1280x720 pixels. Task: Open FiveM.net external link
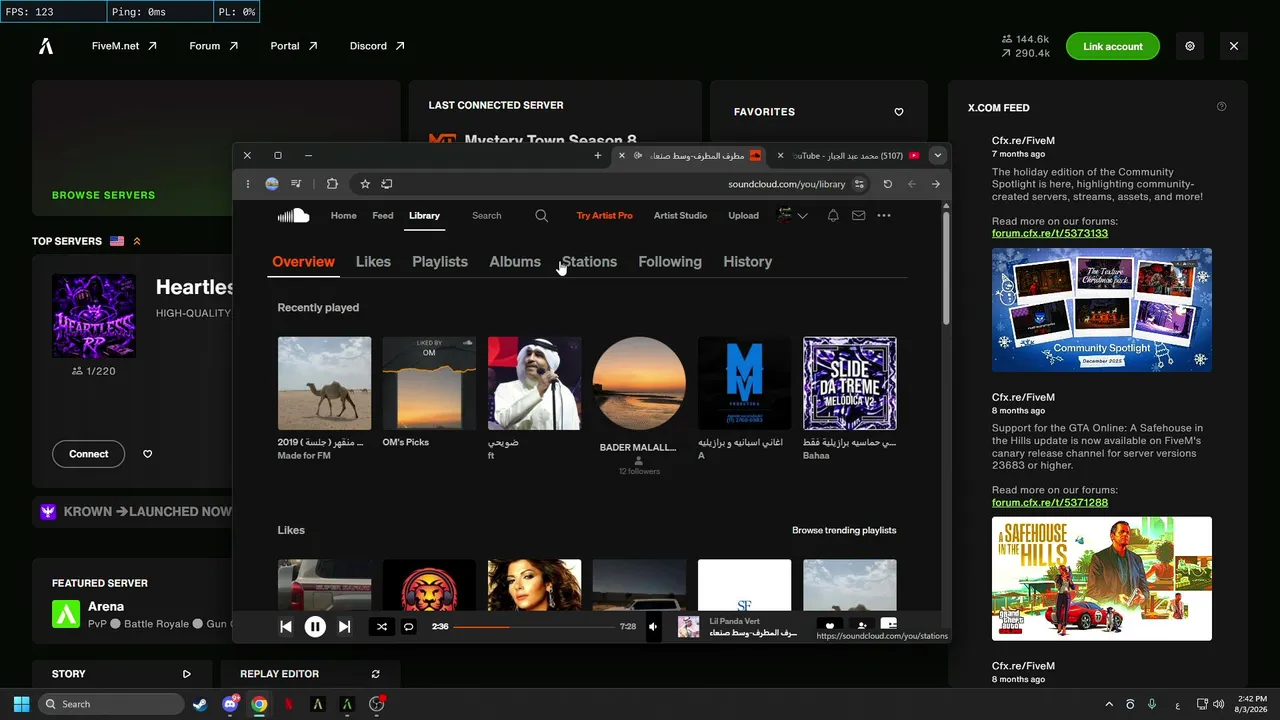124,46
